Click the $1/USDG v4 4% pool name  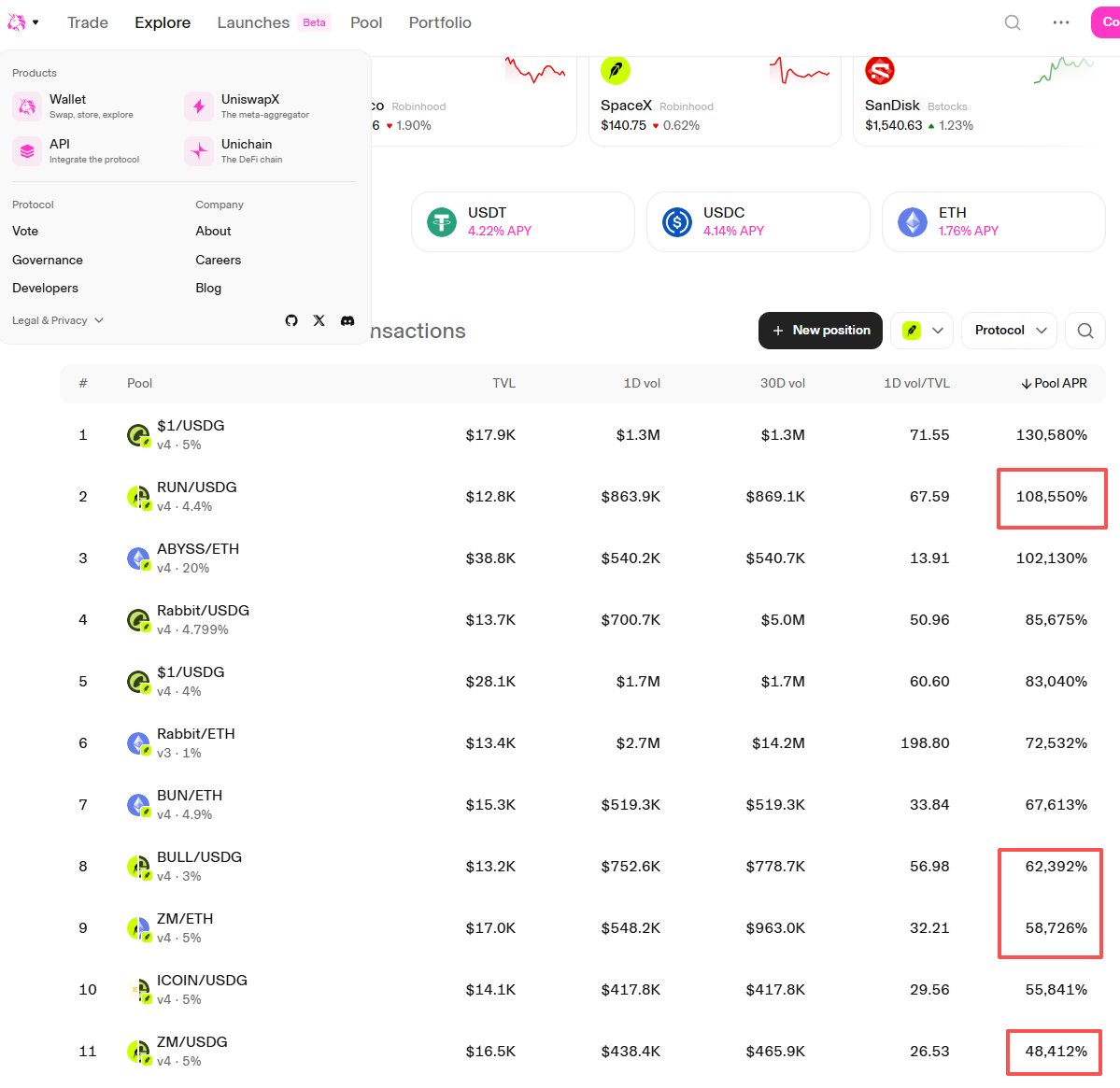[190, 672]
